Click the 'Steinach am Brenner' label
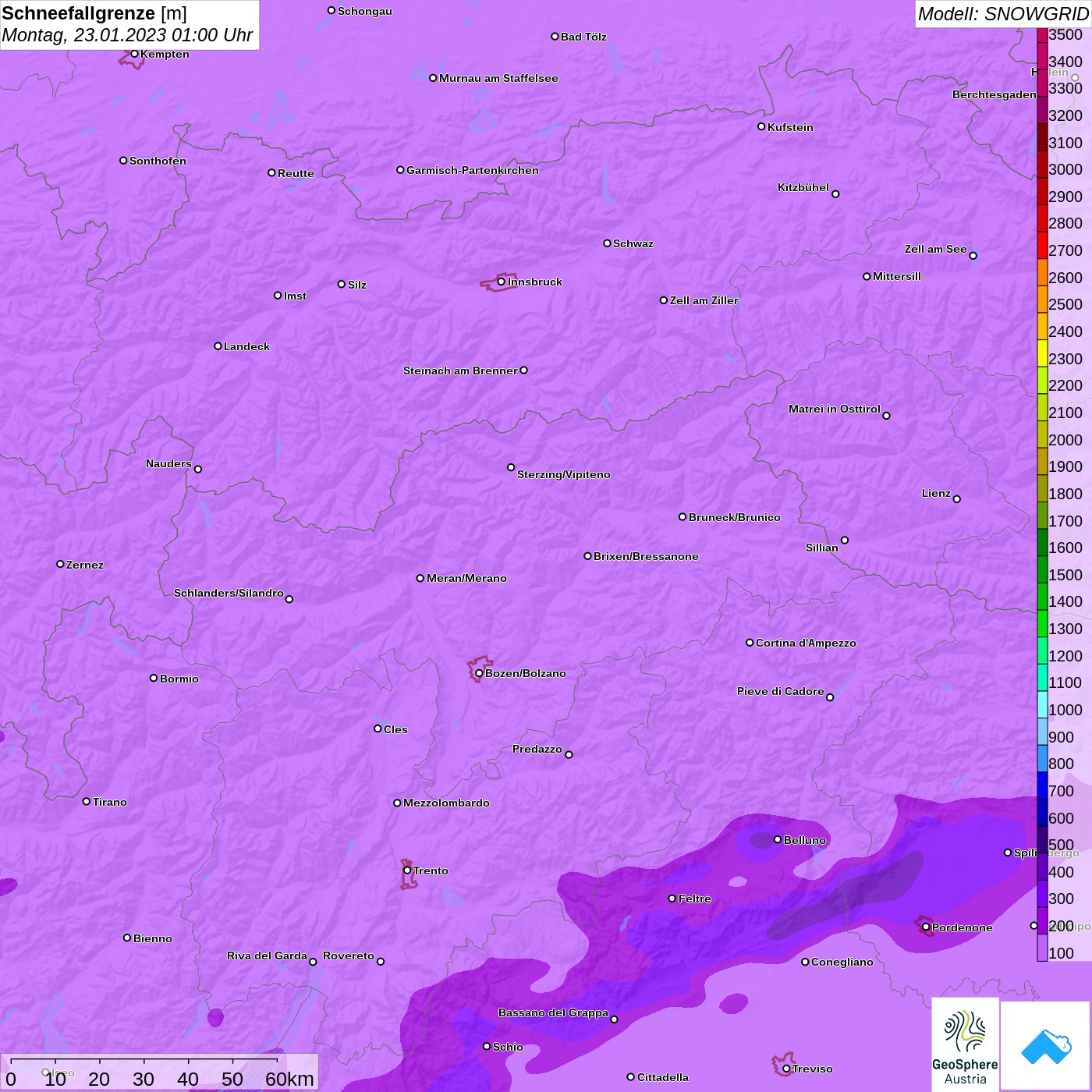1092x1092 pixels. point(460,370)
